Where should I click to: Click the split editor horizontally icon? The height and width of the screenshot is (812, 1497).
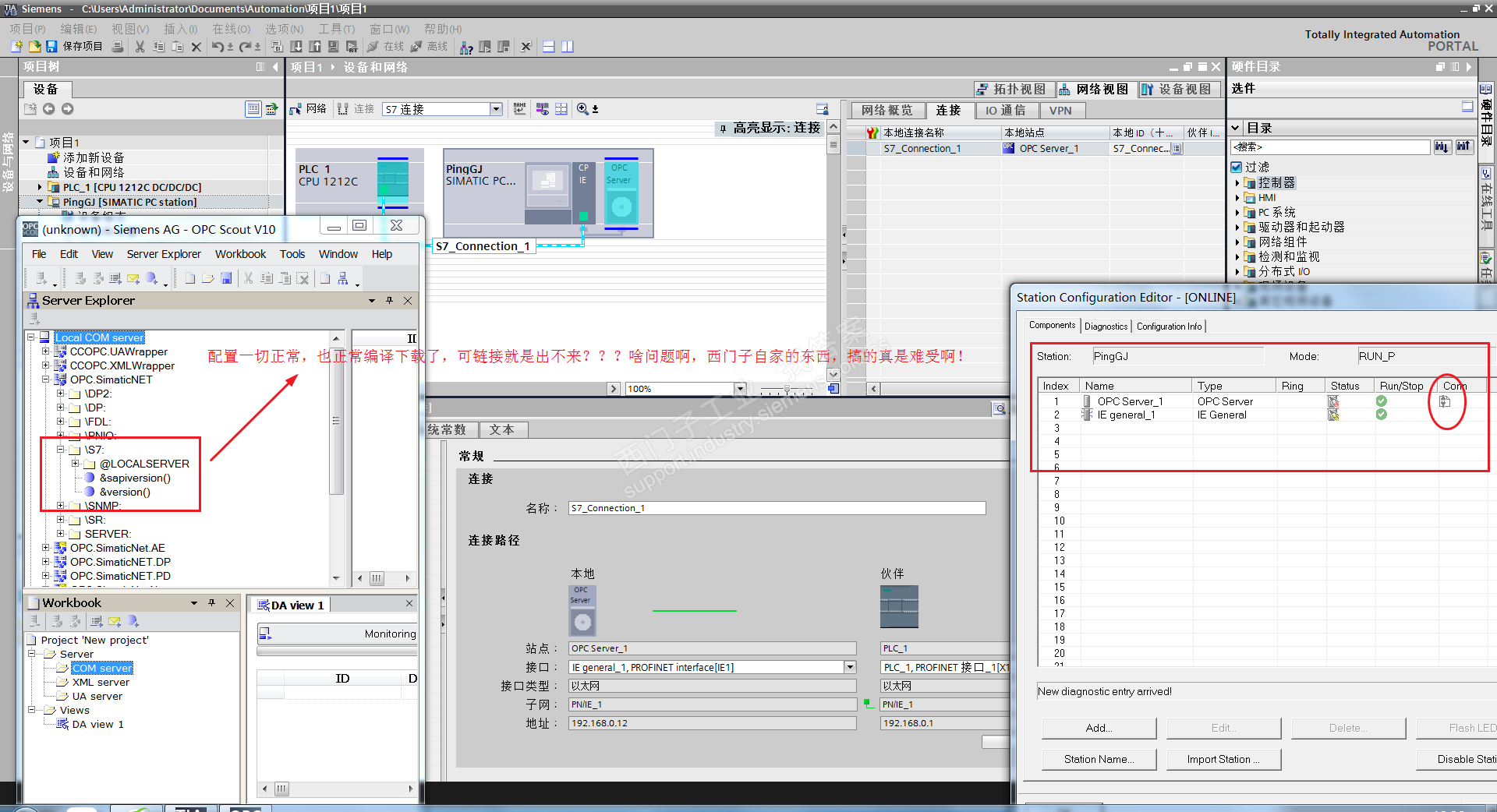[549, 47]
